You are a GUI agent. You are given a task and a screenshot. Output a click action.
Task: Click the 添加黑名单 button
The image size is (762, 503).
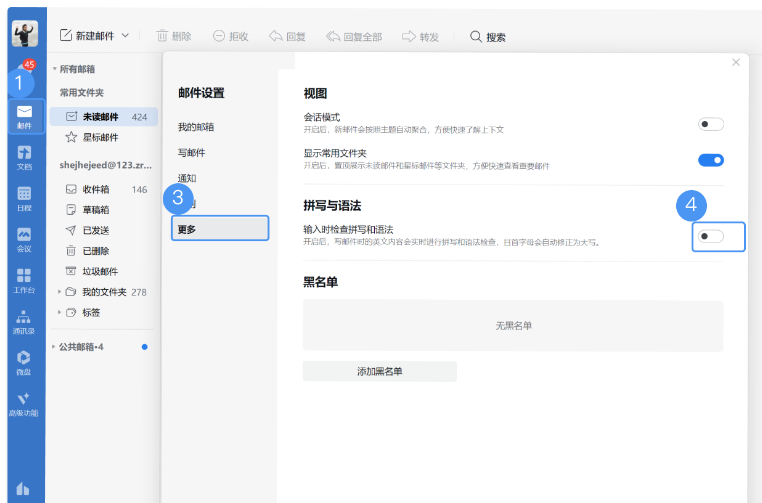coord(379,371)
